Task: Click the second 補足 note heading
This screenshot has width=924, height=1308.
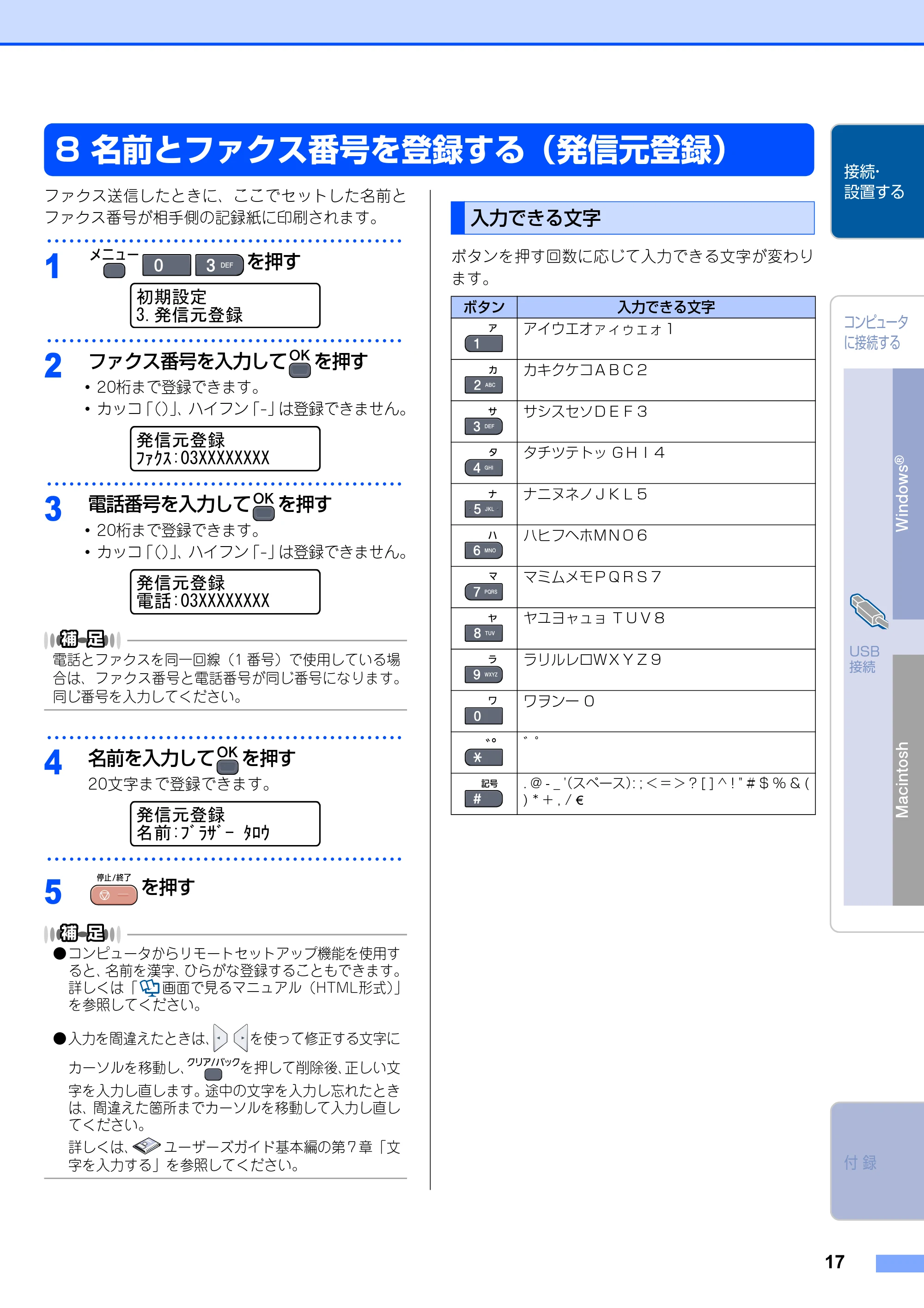Action: click(x=83, y=934)
